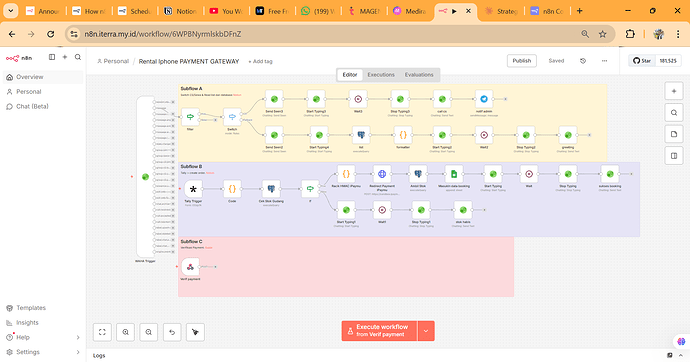Open the greeting node
Image resolution: width=690 pixels, height=362 pixels.
click(x=568, y=135)
